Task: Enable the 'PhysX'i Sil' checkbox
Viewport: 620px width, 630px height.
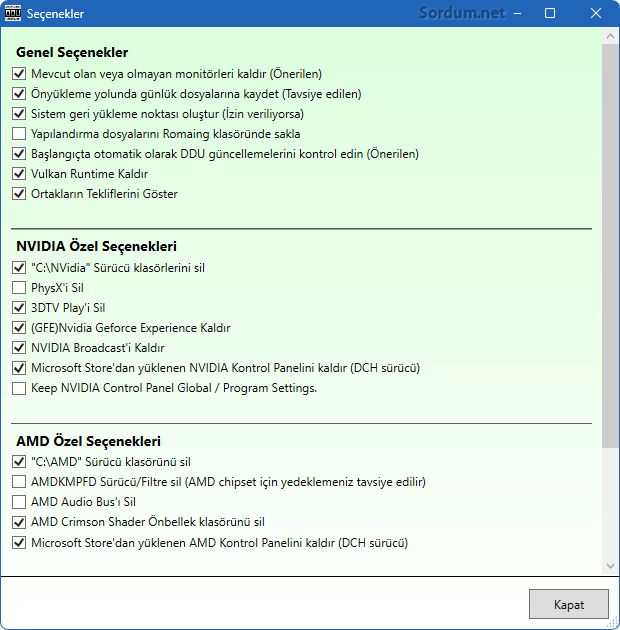Action: pos(20,288)
